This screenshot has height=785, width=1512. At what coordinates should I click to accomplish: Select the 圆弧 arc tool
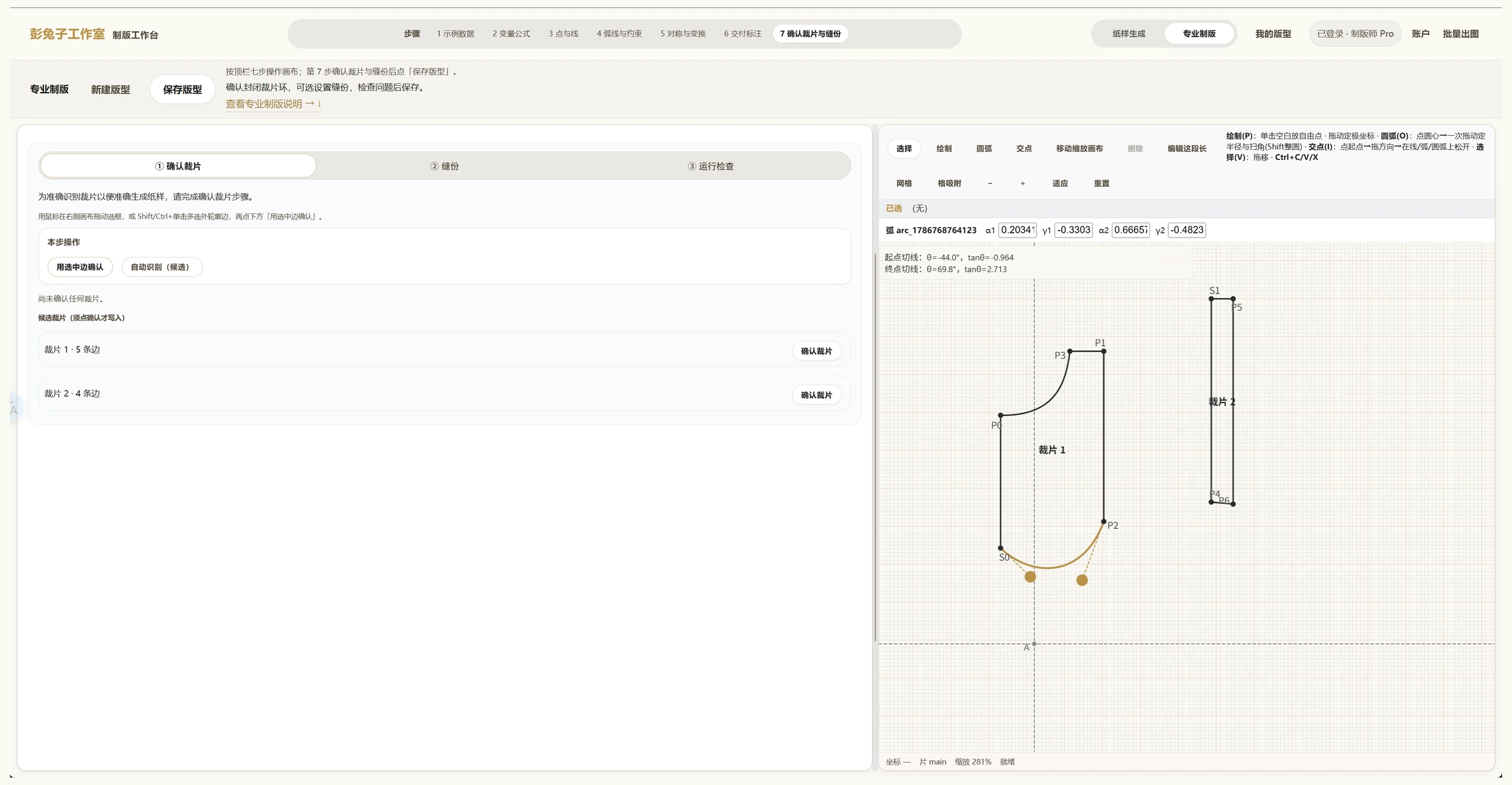984,149
